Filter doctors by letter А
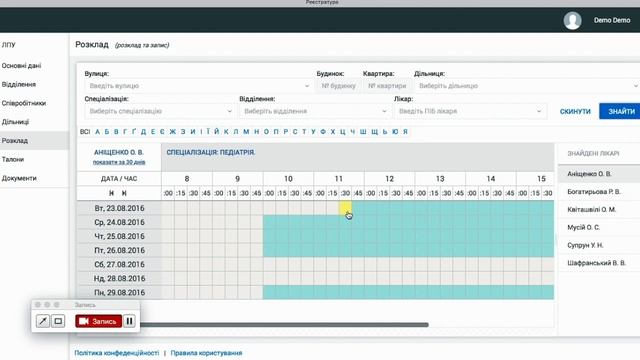Viewport: 640px width, 360px height. pyautogui.click(x=97, y=132)
